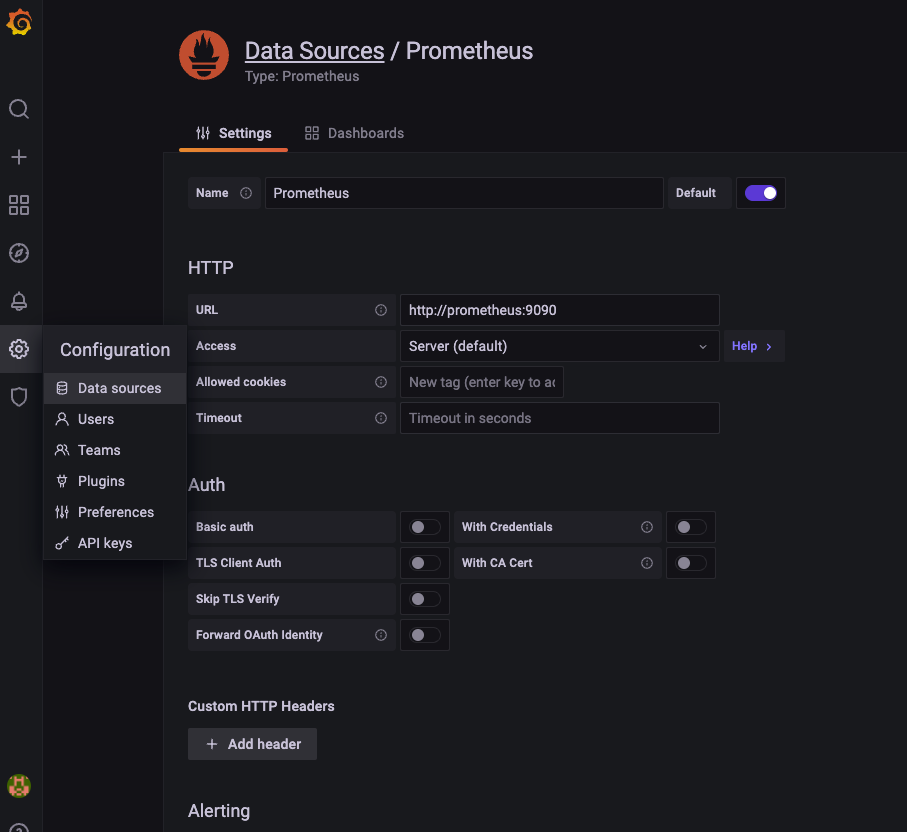Enable the Forward OAuth Identity toggle
907x832 pixels.
(425, 635)
